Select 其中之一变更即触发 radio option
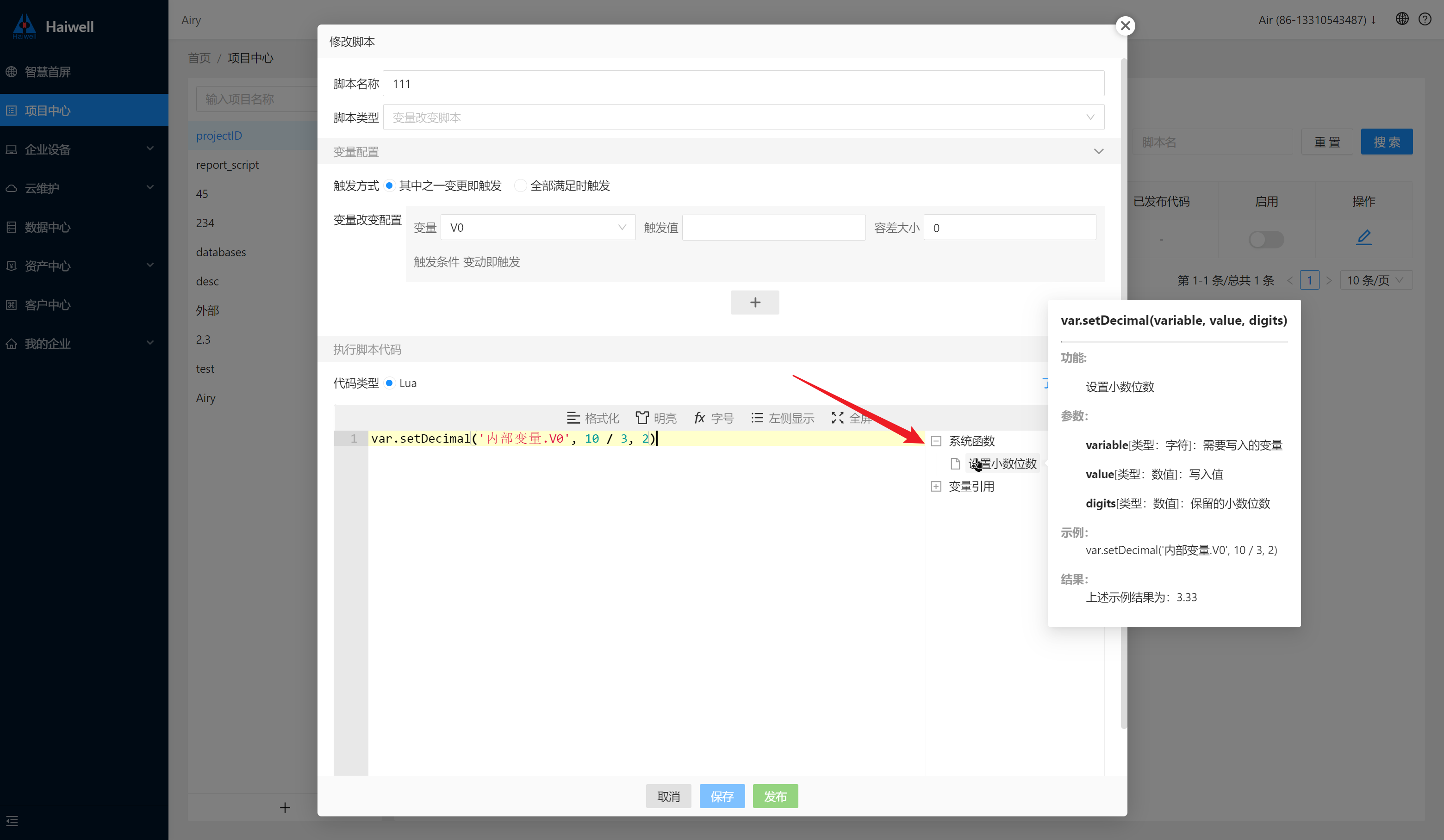This screenshot has height=840, width=1444. (x=389, y=185)
